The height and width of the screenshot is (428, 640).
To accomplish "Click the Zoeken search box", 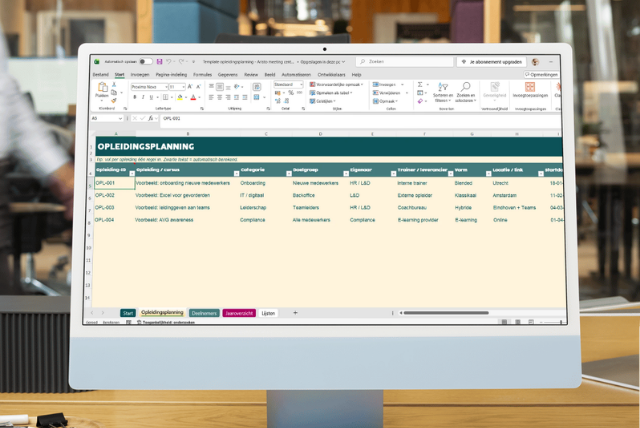I will [405, 62].
